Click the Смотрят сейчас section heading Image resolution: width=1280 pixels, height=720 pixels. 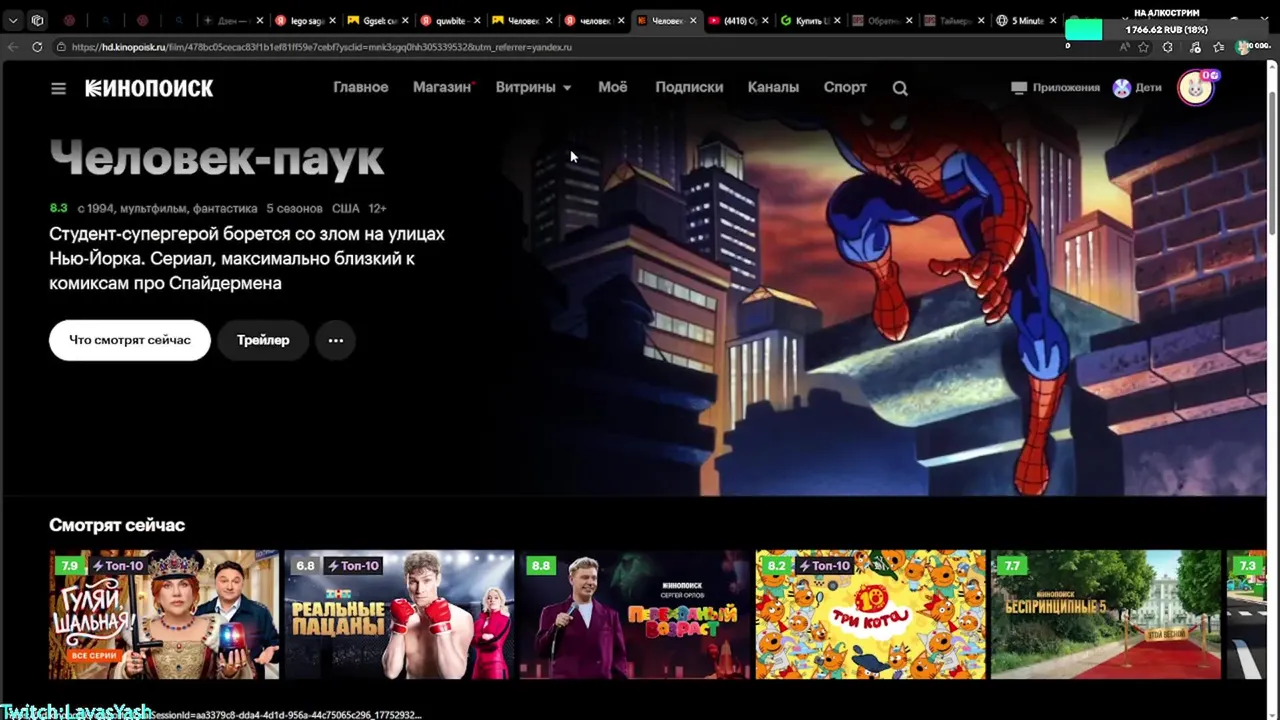[117, 525]
